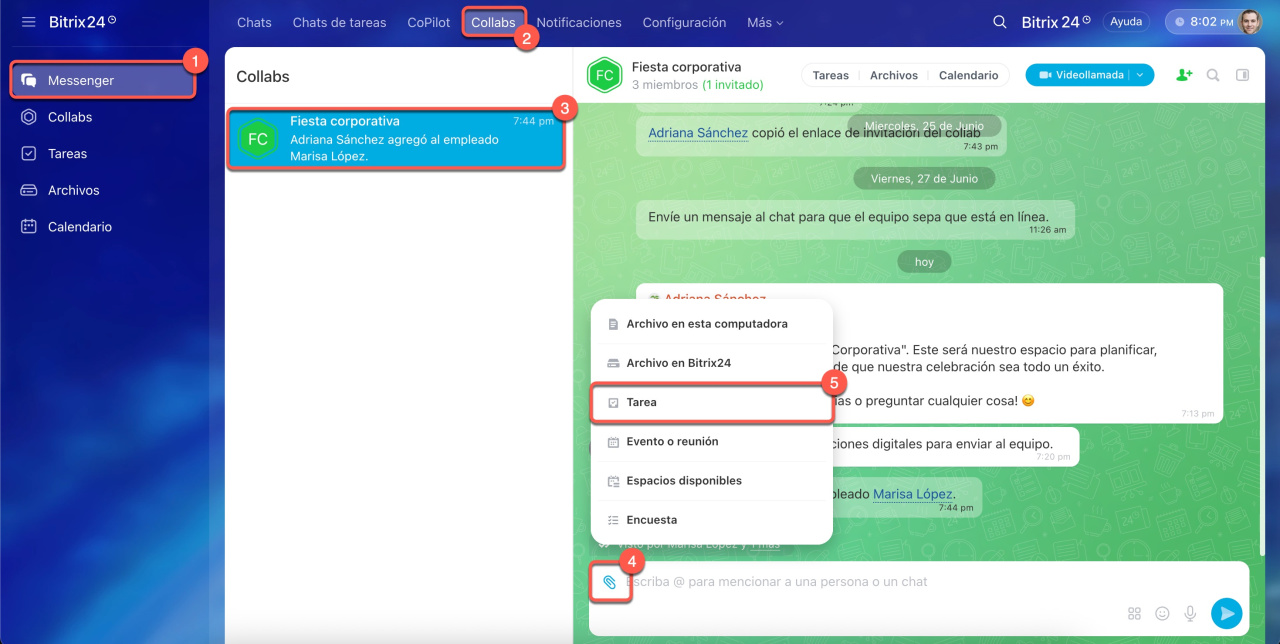
Task: Expand the Videollamada dropdown arrow
Action: pyautogui.click(x=1140, y=75)
